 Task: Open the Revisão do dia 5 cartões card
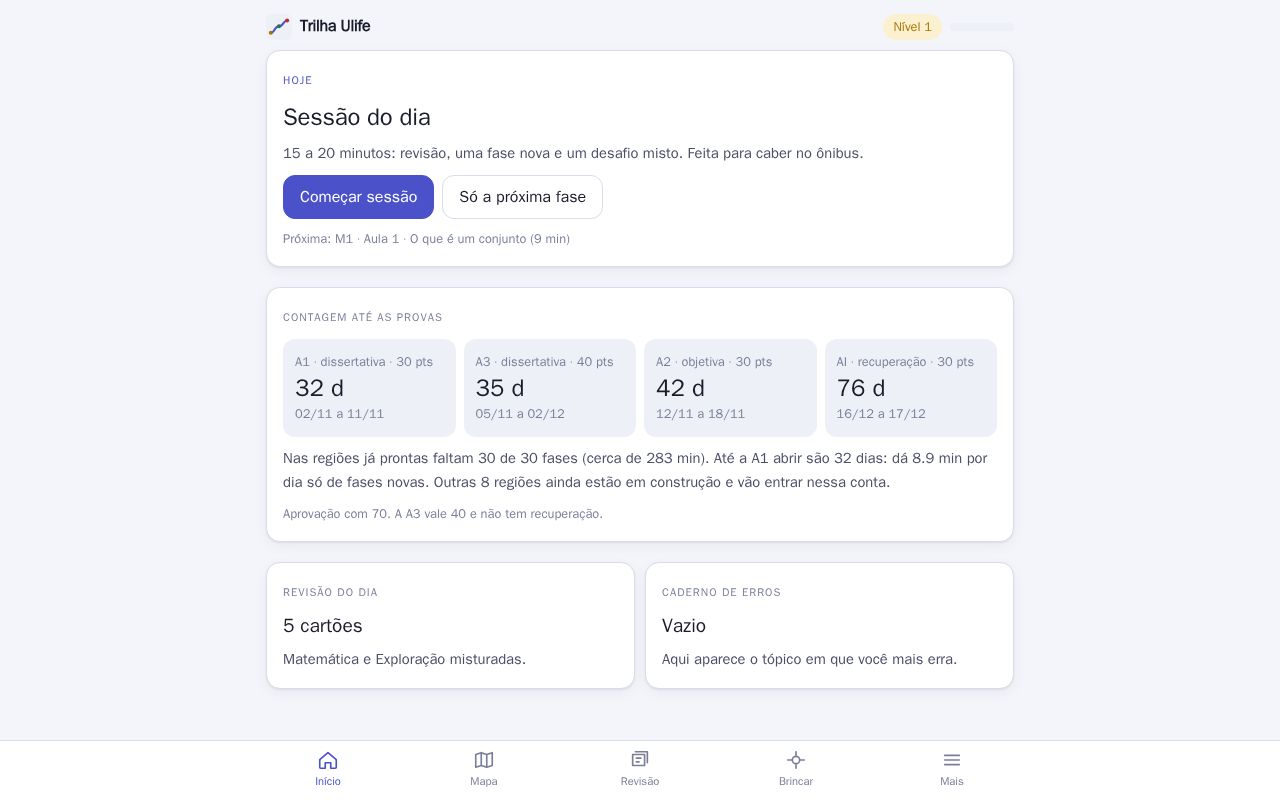coord(450,625)
